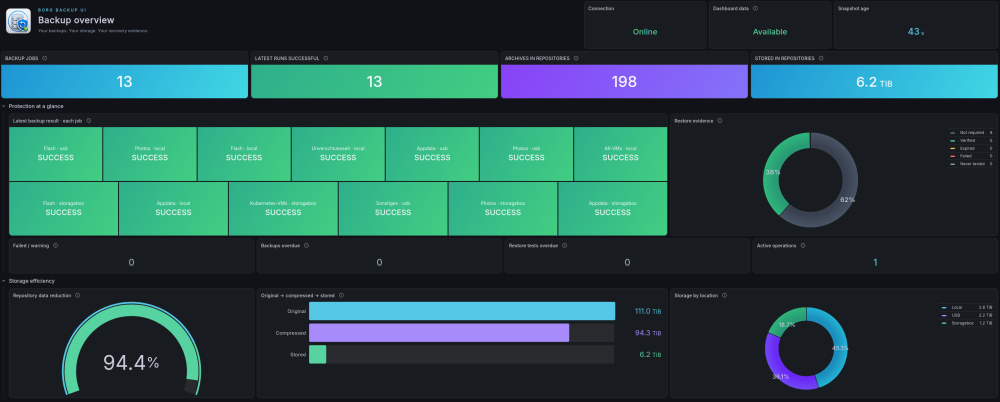Click the 38% Verified donut segment
The width and height of the screenshot is (1000, 402).
tap(774, 172)
